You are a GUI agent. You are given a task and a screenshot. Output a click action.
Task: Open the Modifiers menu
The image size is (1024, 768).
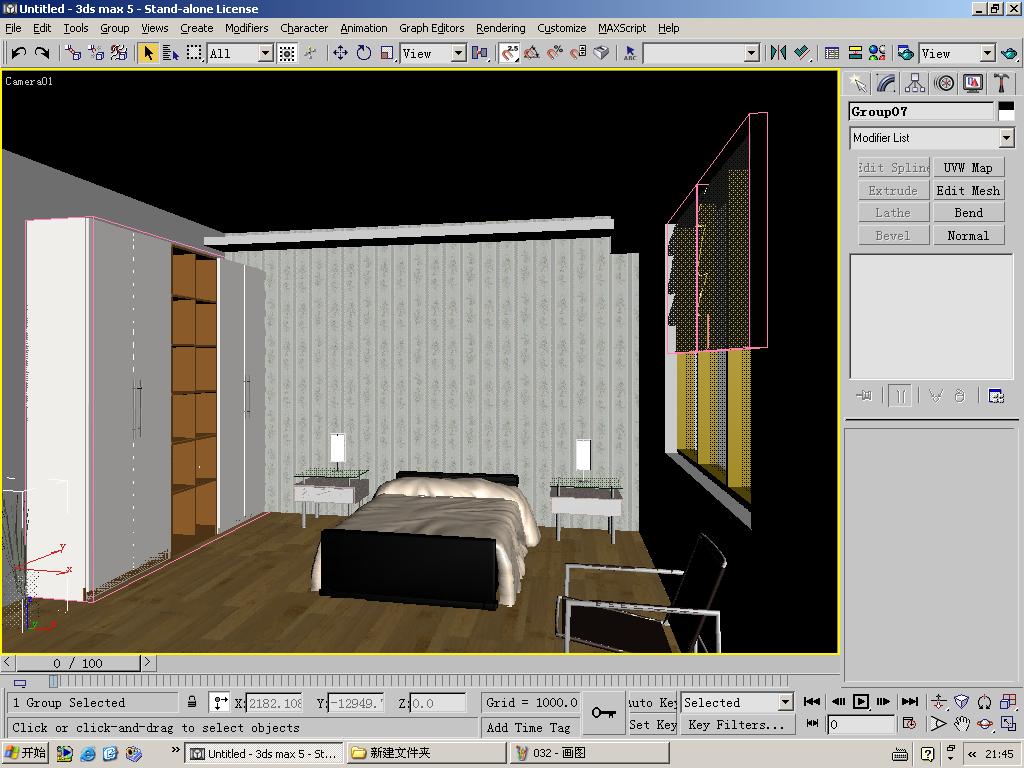coord(246,28)
